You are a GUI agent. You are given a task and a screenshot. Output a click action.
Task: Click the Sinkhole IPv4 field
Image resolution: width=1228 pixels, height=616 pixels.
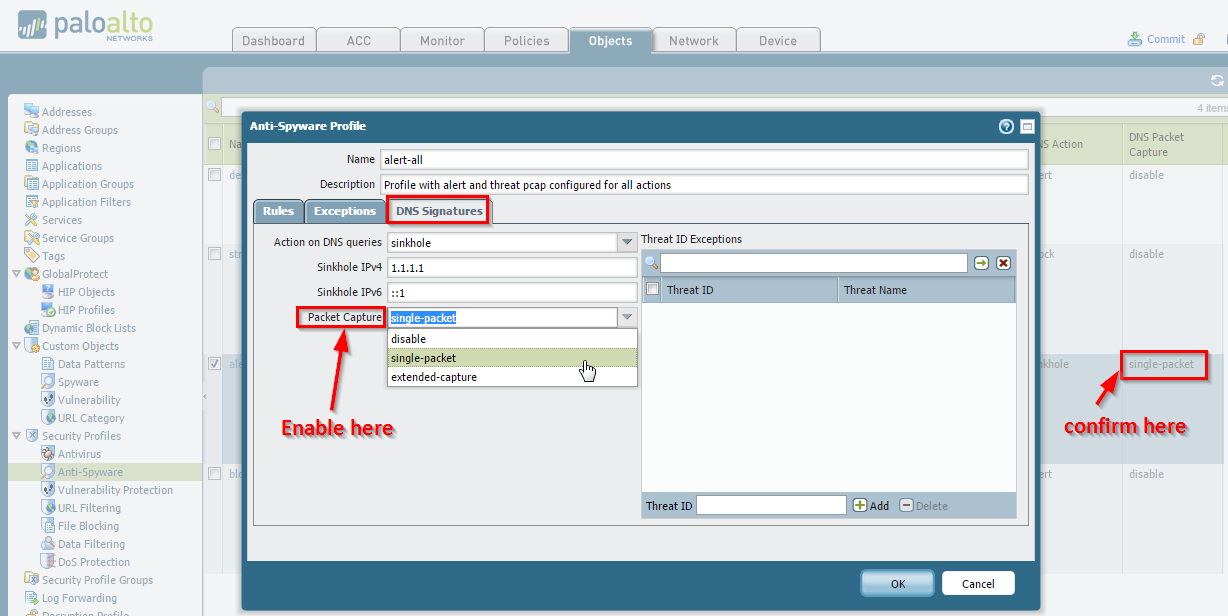point(512,268)
